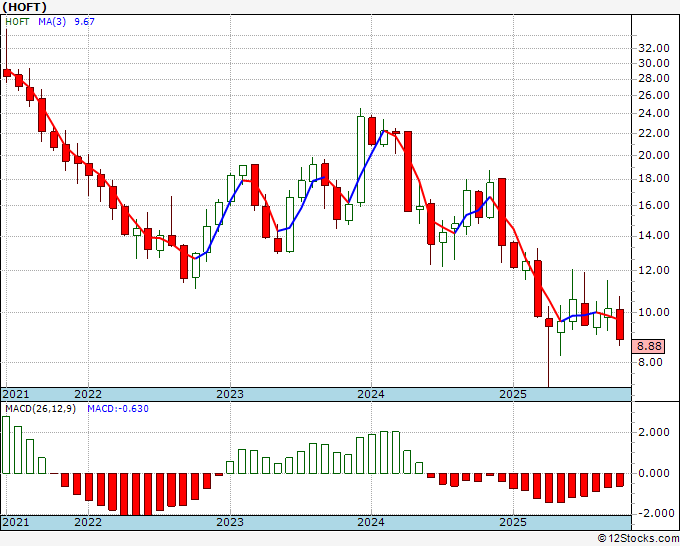The height and width of the screenshot is (546, 680).
Task: Click the 30.00 price axis label
Action: tap(654, 63)
